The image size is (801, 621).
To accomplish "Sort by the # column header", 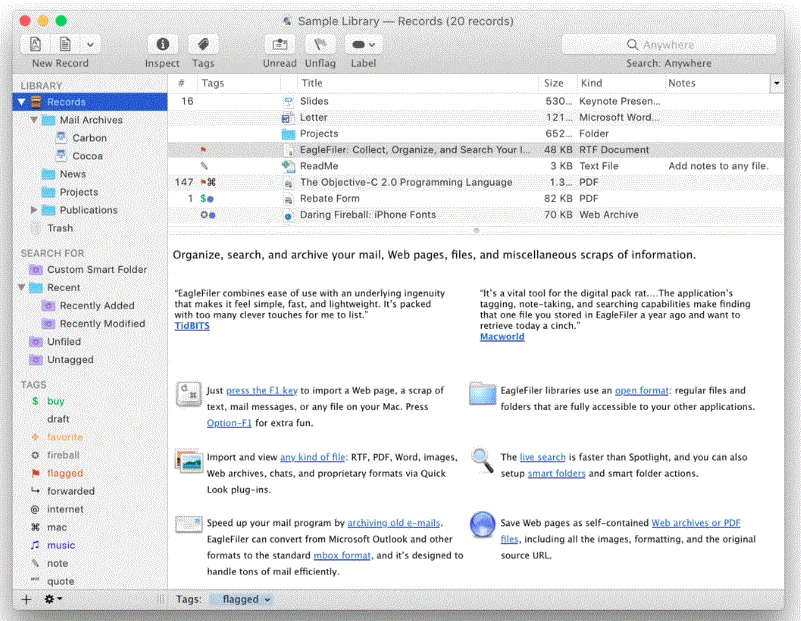I will (x=181, y=83).
